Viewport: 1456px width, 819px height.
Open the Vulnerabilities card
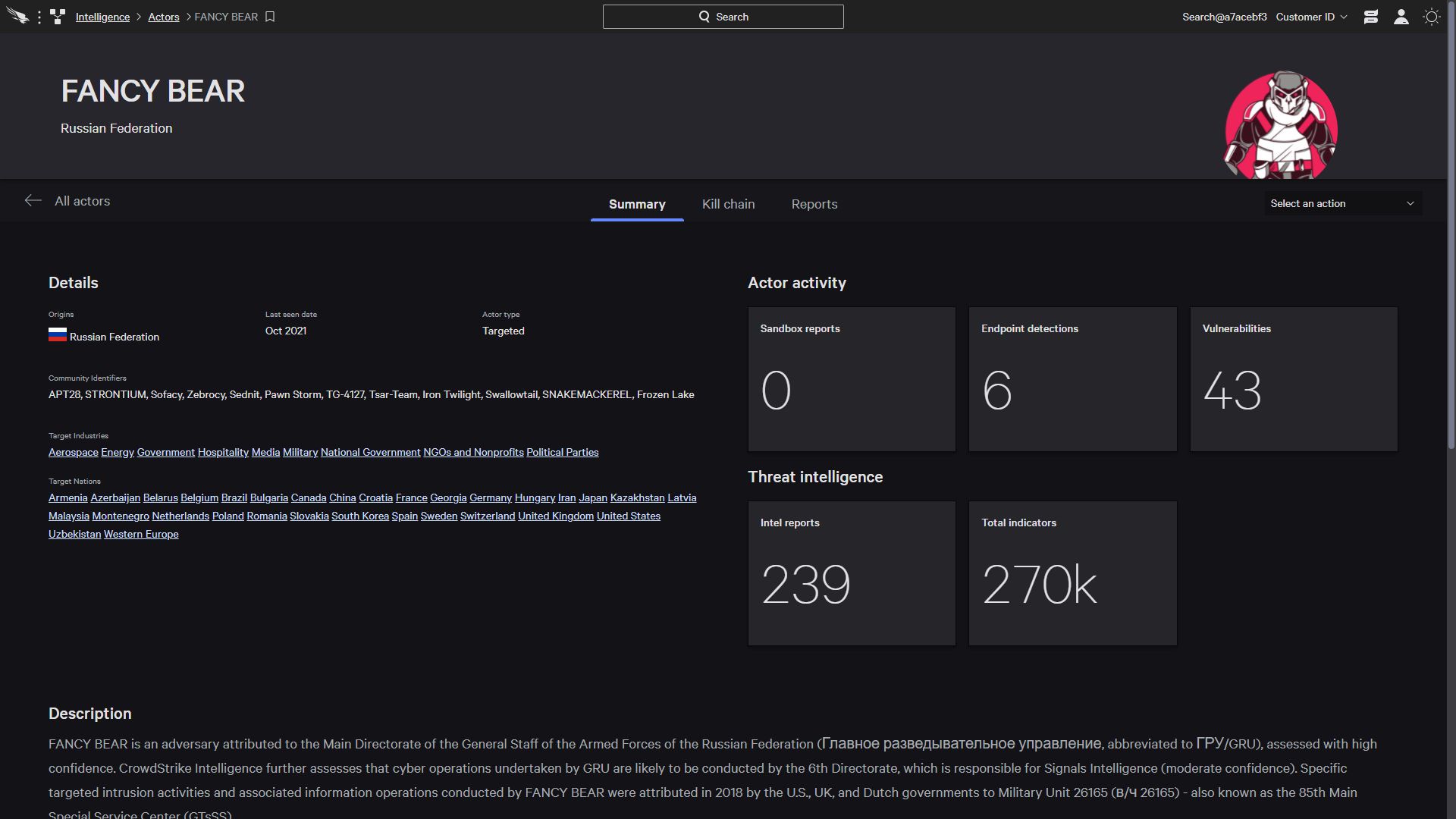(x=1294, y=379)
